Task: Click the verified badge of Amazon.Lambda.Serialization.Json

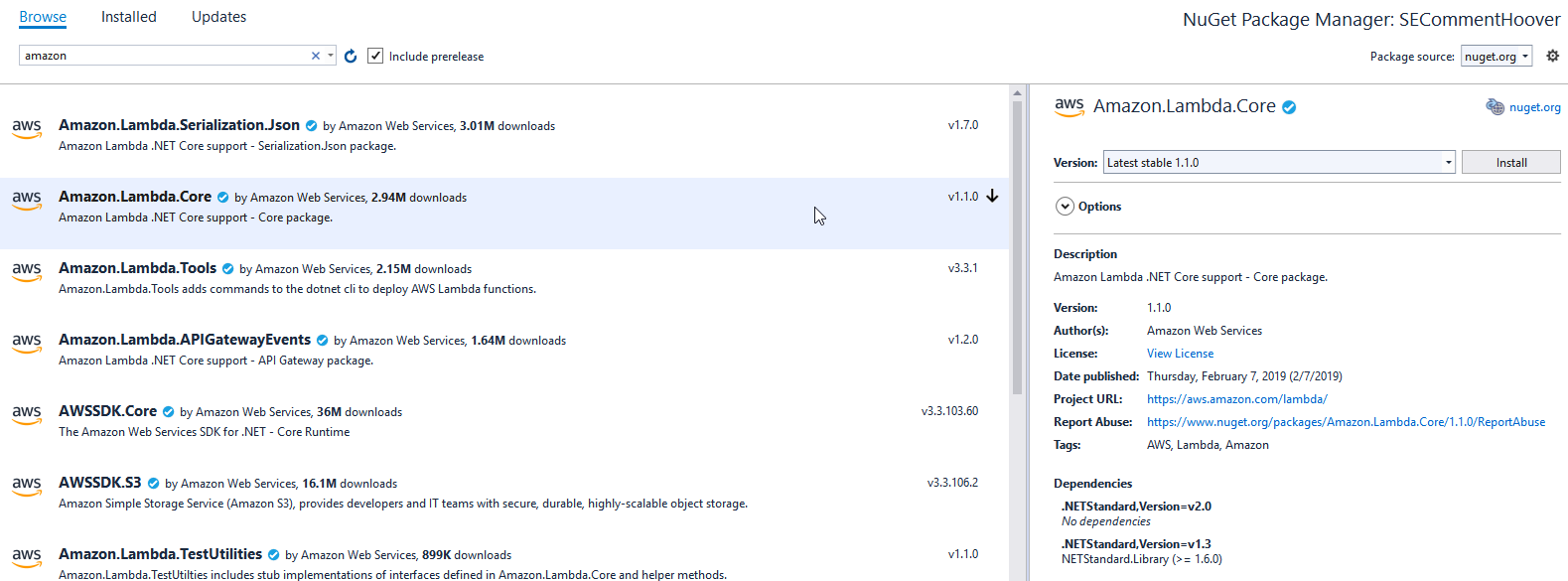Action: click(311, 126)
